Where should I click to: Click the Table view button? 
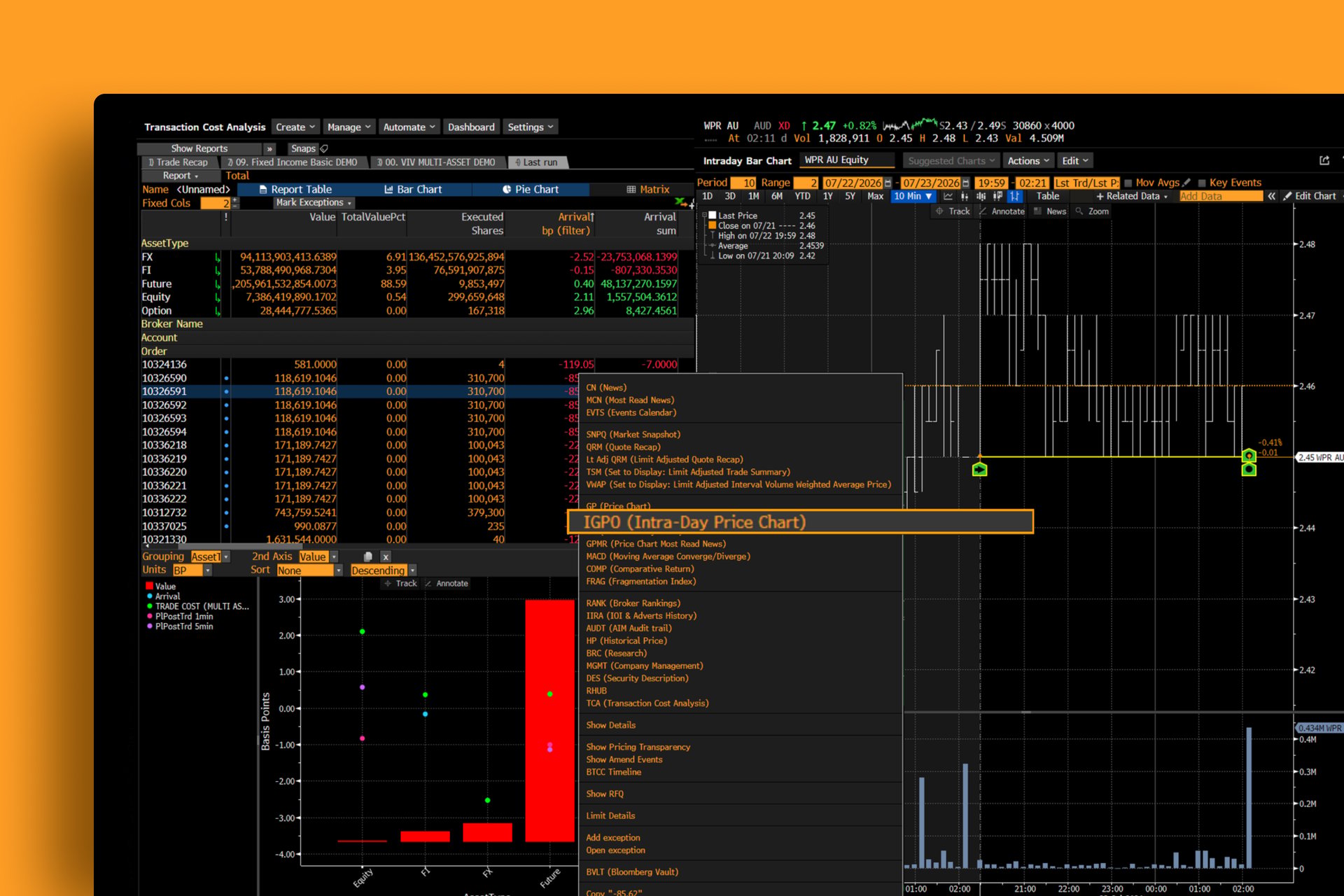click(x=1048, y=197)
